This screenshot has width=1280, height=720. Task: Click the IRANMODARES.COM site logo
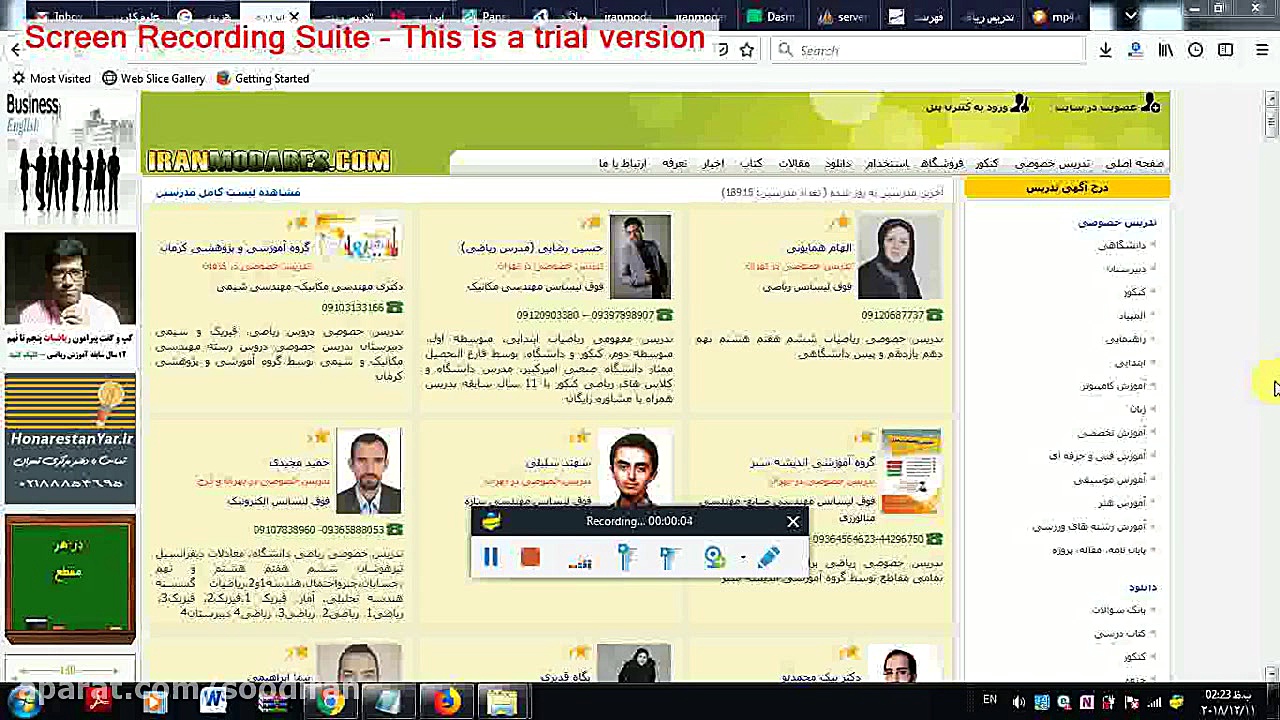(x=269, y=161)
